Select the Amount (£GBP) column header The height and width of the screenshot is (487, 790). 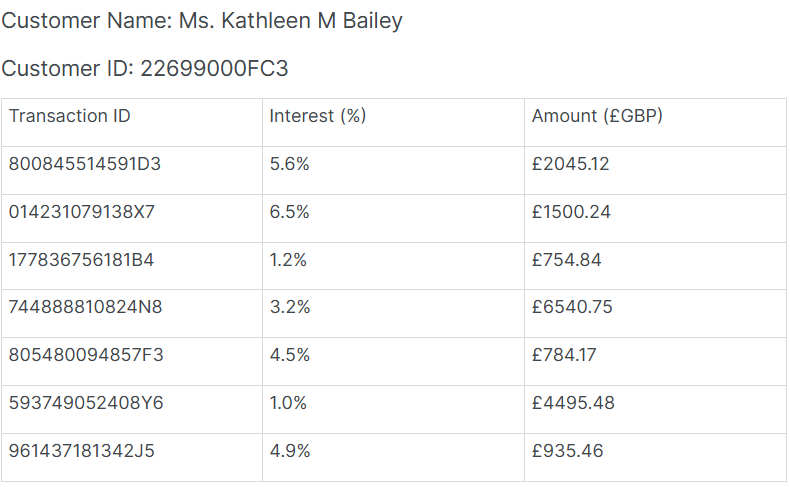(597, 116)
